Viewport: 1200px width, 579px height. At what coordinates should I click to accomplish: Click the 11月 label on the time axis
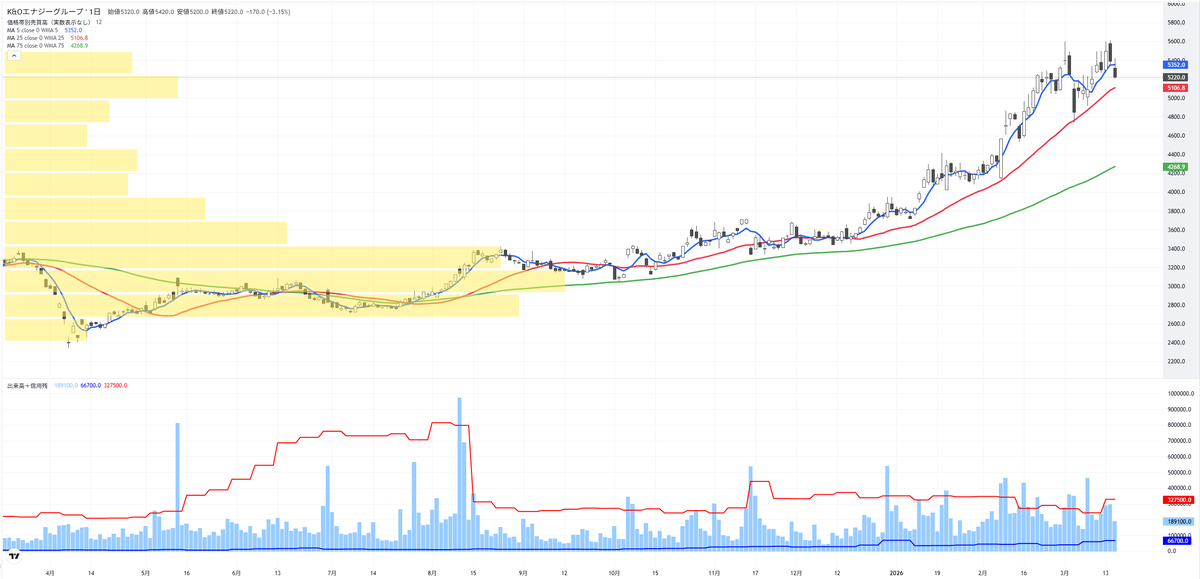pos(714,573)
